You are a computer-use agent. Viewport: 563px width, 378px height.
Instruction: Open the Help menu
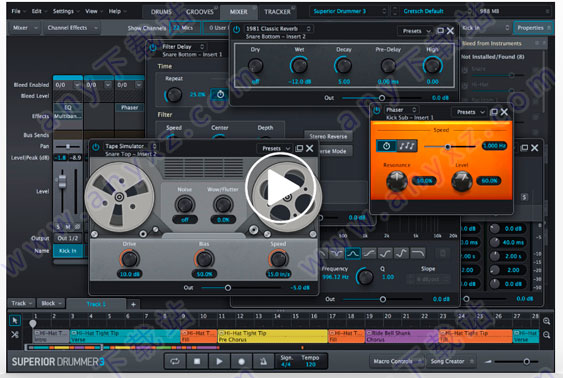118,11
